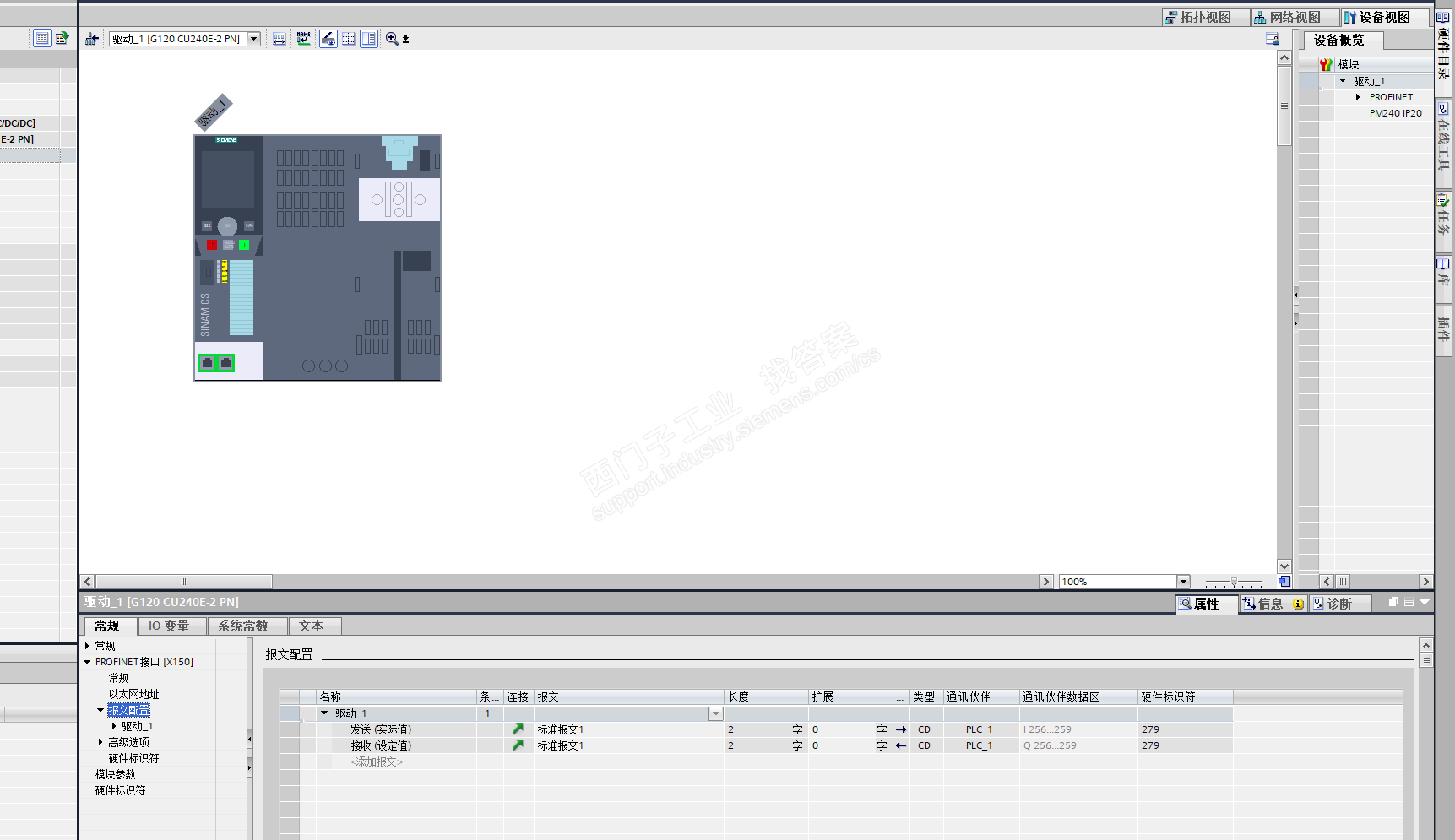Select 以太网地址 in properties tree
The image size is (1455, 840).
click(133, 694)
